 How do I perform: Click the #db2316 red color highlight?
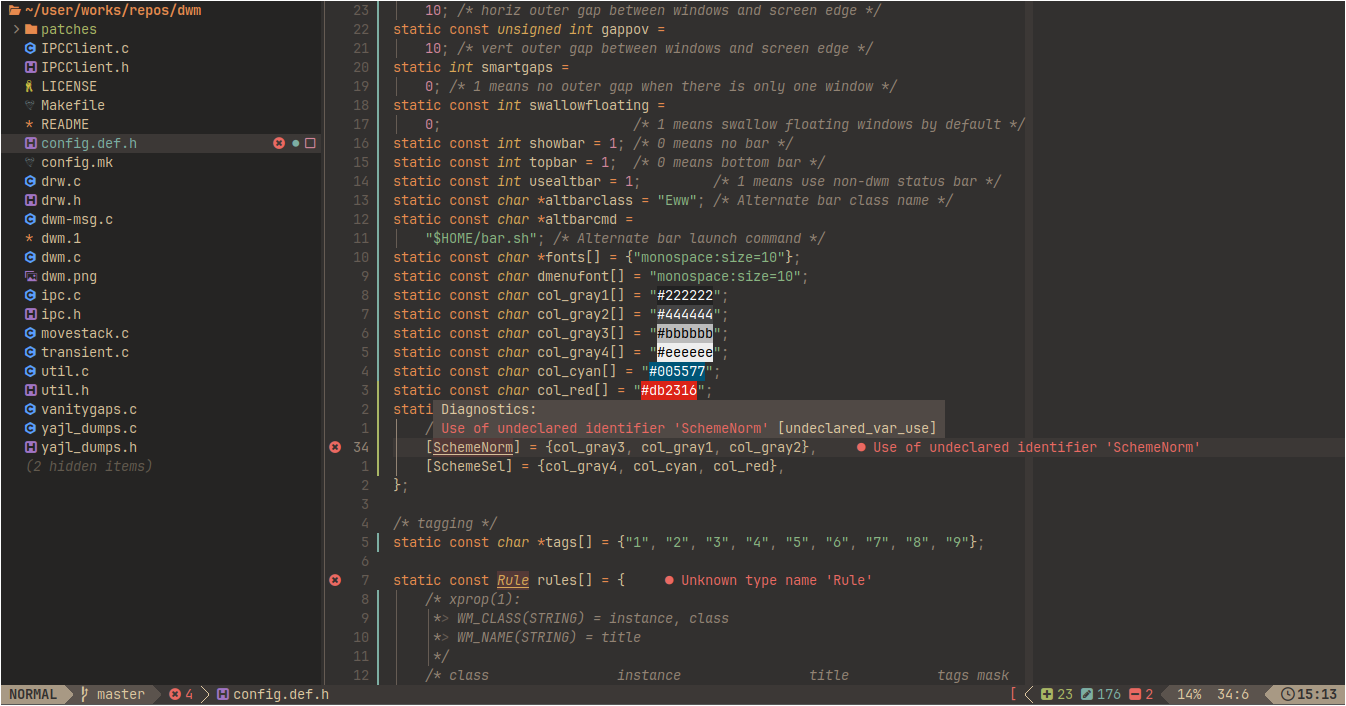pos(669,390)
